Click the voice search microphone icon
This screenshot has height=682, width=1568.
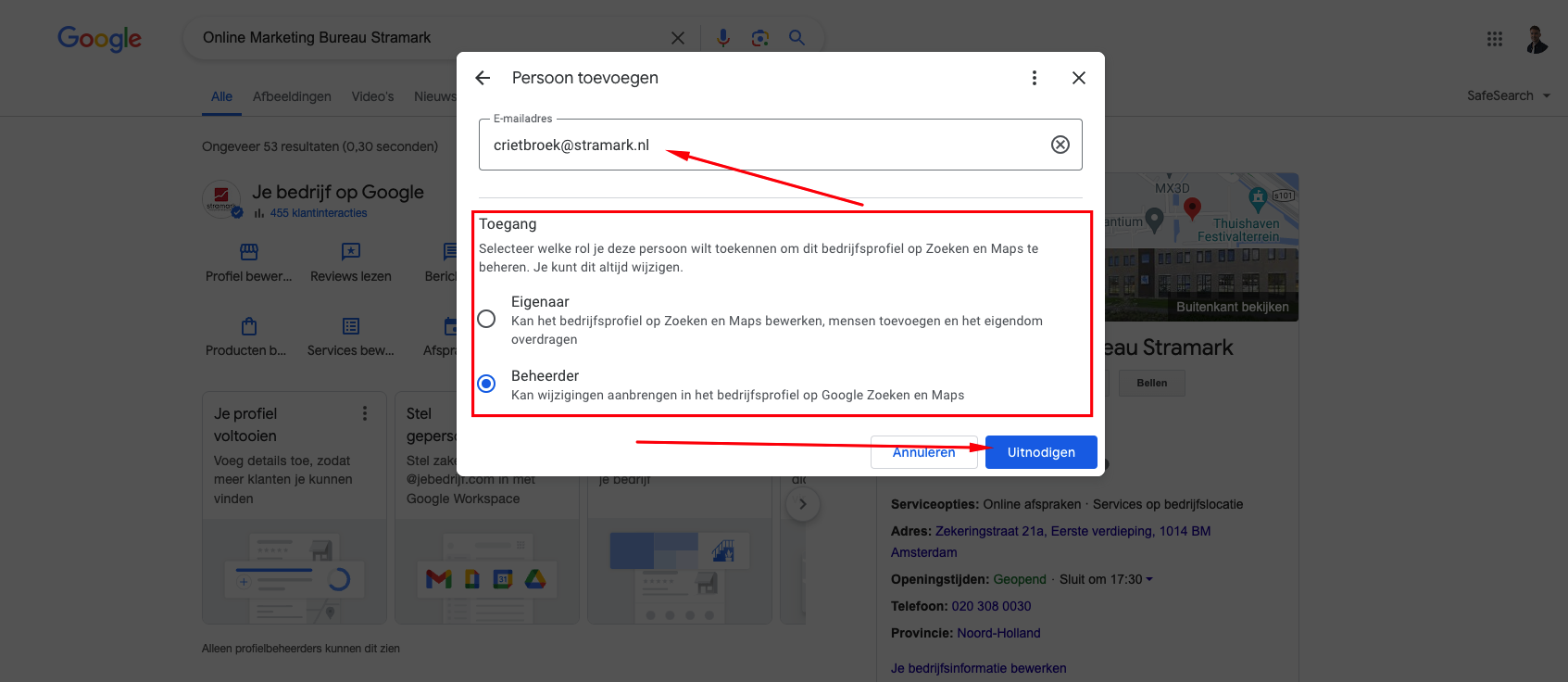point(723,38)
